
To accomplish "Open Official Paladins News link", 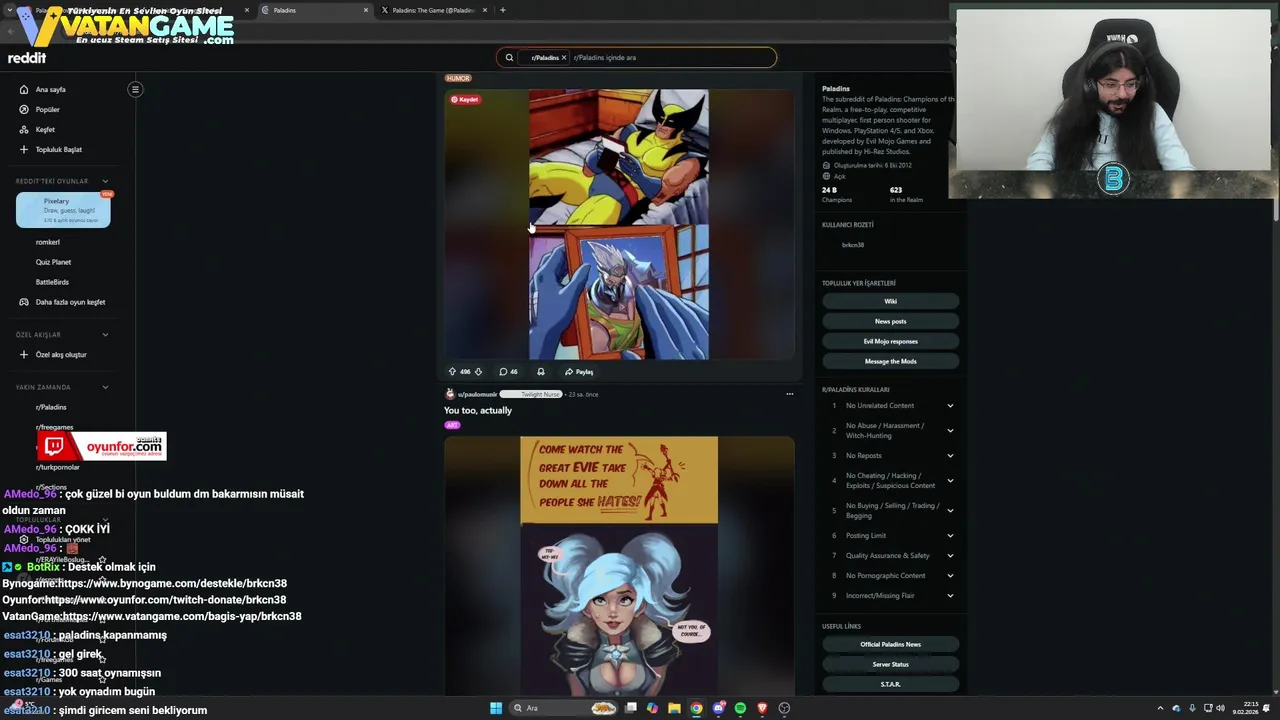I will pos(890,644).
